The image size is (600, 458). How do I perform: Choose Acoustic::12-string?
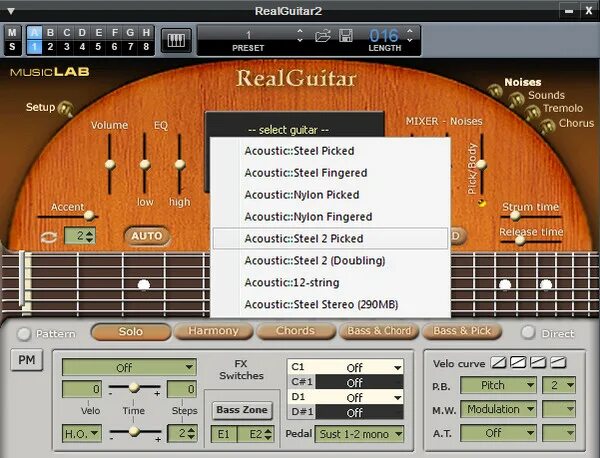pos(330,282)
